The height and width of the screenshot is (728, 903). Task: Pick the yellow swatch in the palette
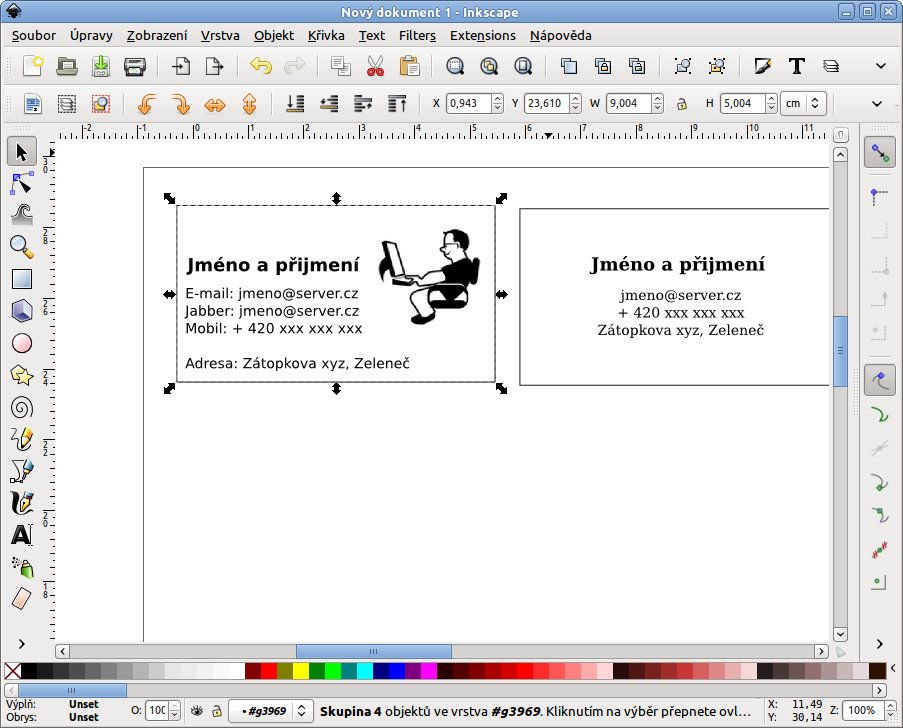[301, 670]
